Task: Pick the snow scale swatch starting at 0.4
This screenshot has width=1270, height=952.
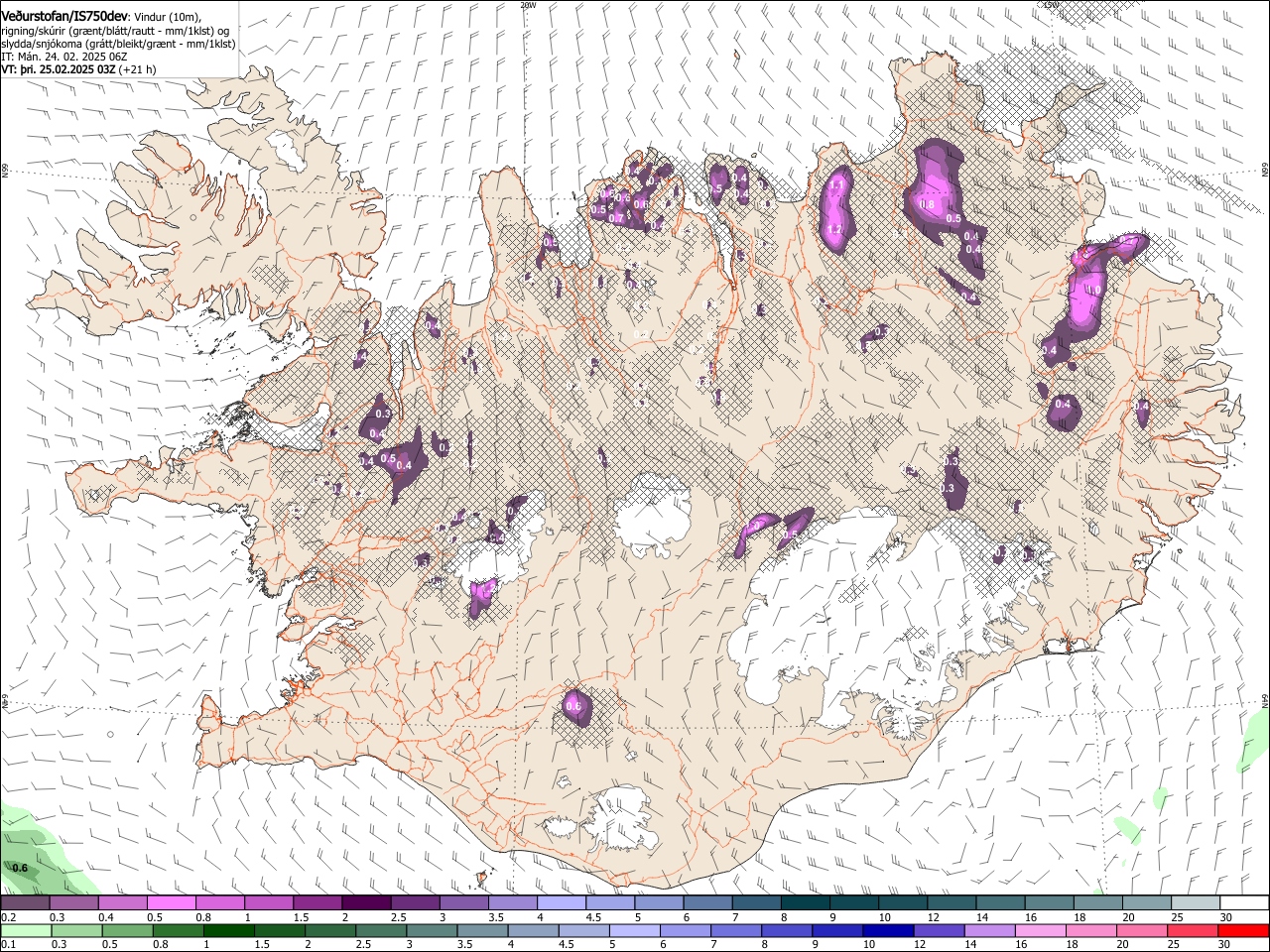Action: (x=122, y=903)
